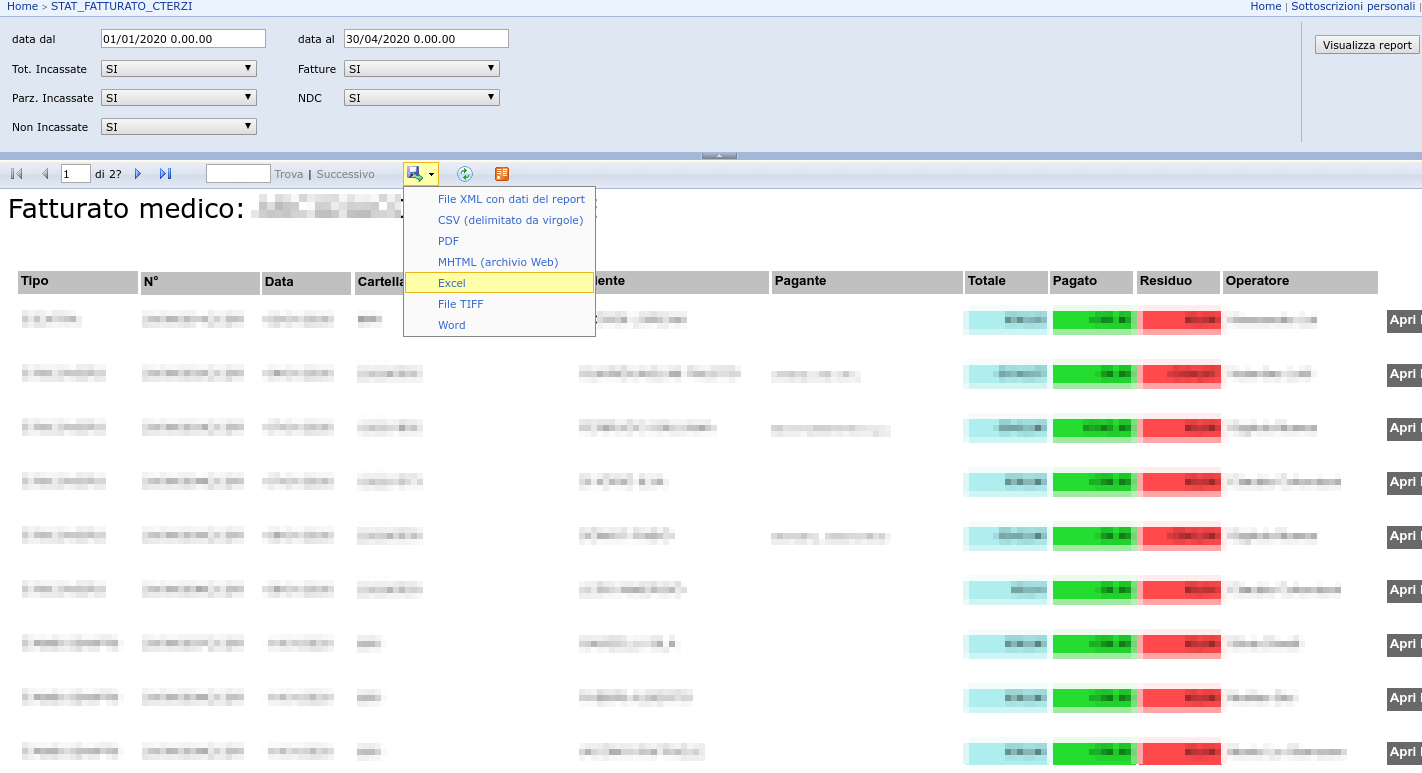Open the Tot. Incassate dropdown

point(179,69)
